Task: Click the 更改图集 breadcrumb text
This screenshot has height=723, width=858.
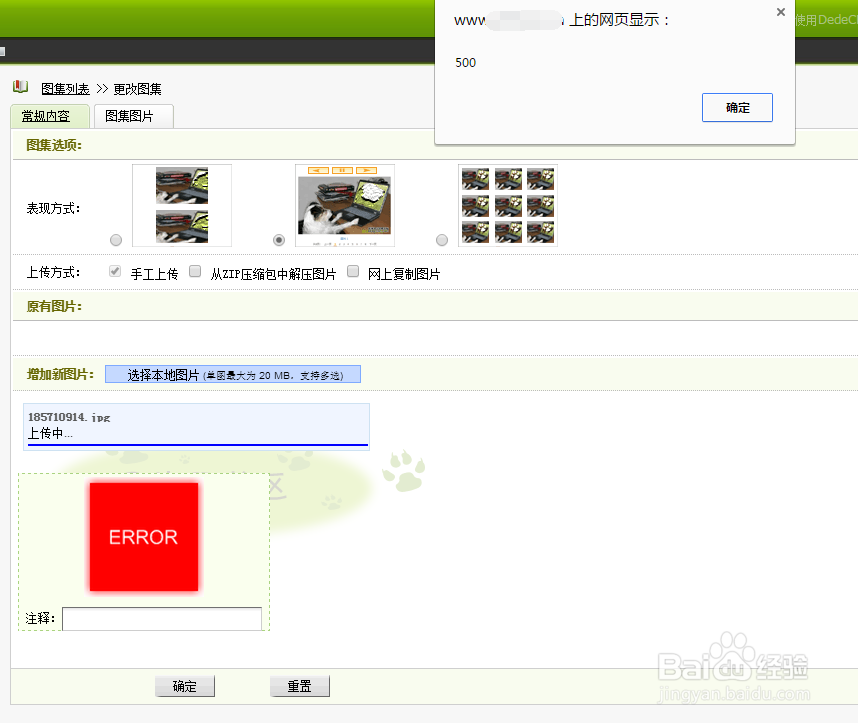Action: (x=137, y=89)
